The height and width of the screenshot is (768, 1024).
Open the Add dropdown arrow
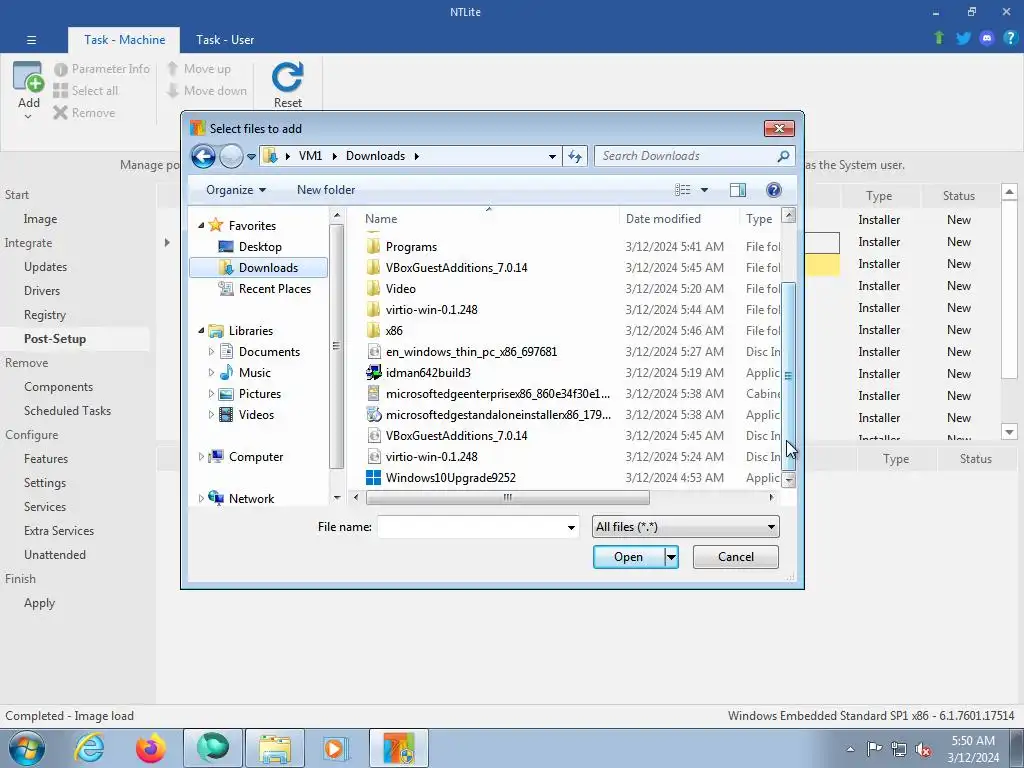click(x=28, y=117)
